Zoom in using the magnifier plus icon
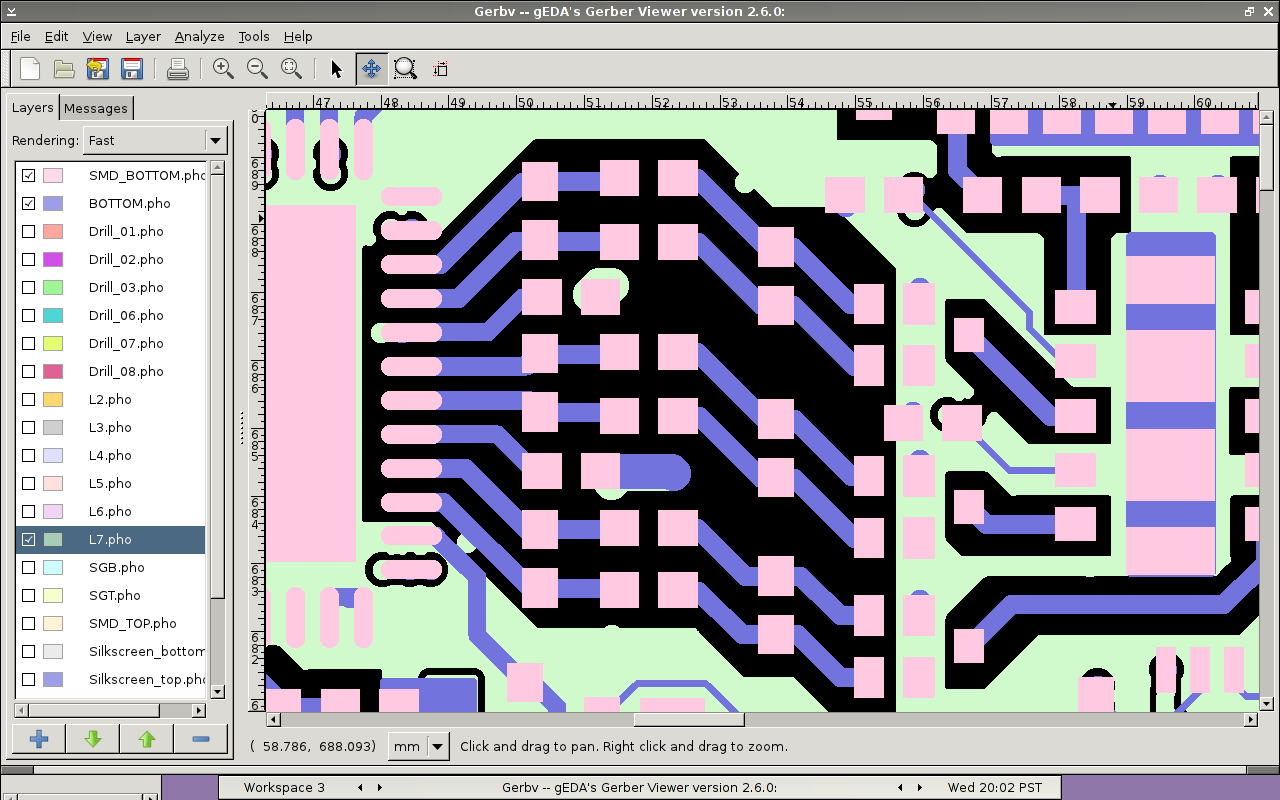The width and height of the screenshot is (1280, 800). (x=223, y=69)
